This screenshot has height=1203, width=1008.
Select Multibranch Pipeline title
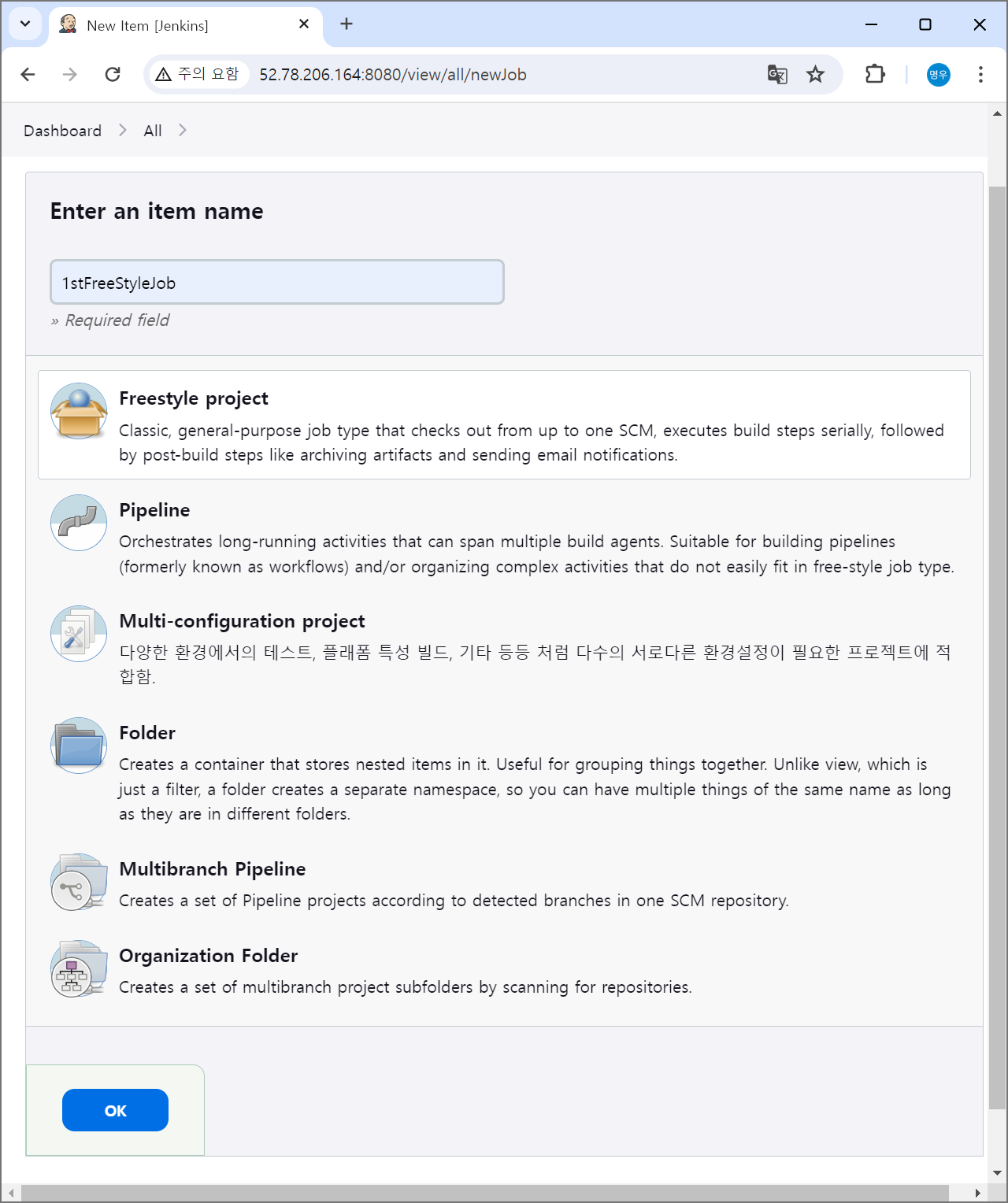click(213, 869)
